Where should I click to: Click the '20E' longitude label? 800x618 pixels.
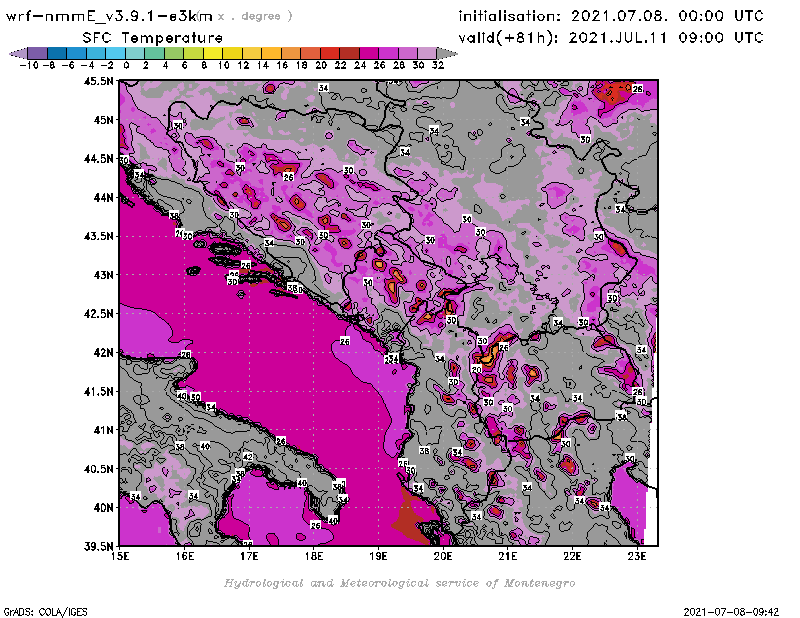443,556
